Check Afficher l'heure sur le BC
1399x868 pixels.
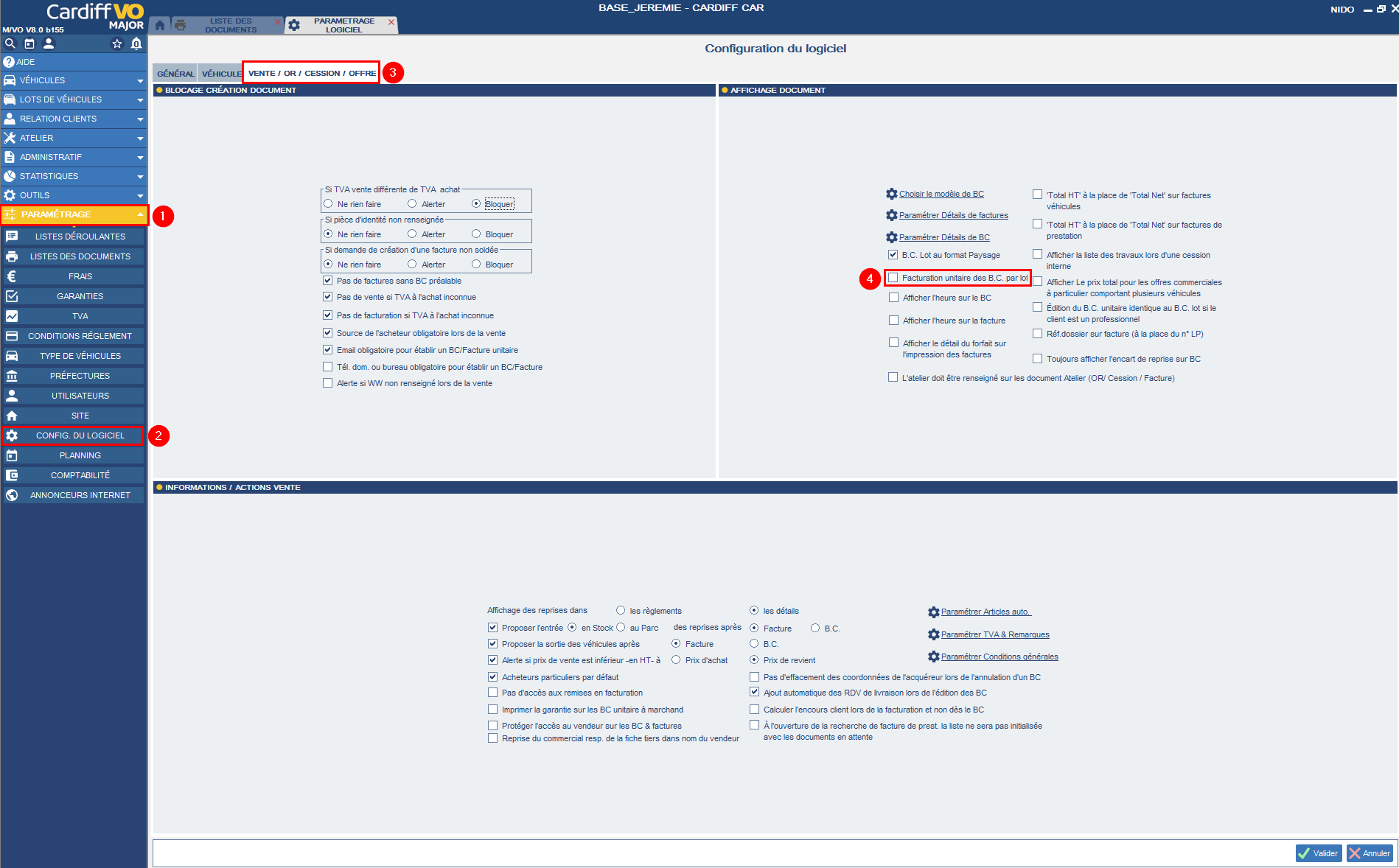click(893, 298)
